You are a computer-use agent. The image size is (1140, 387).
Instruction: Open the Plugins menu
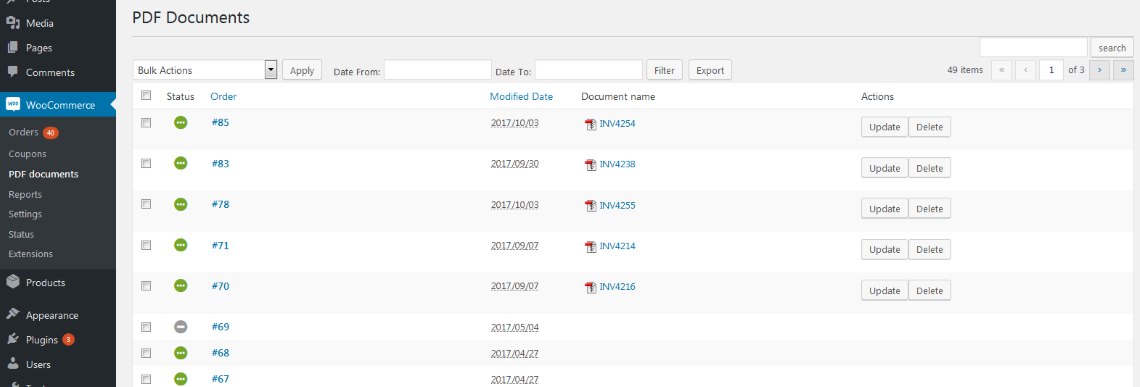pyautogui.click(x=42, y=340)
